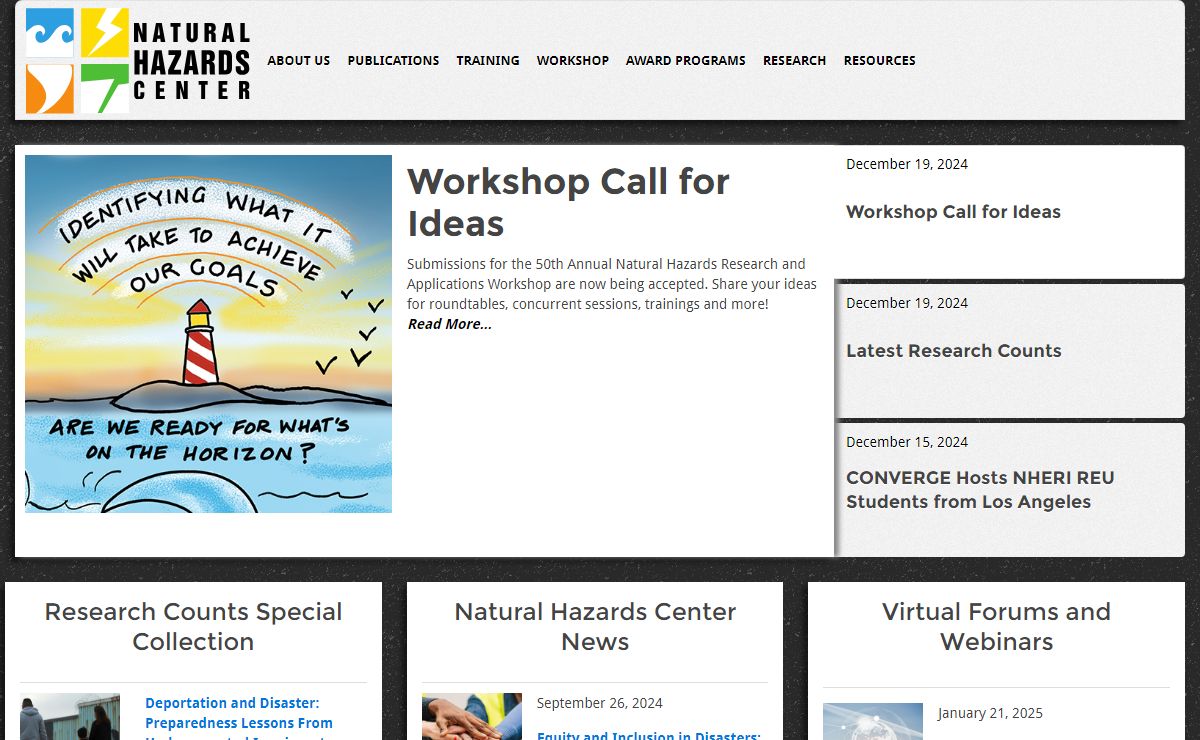Open Research Counts Special Collection heading

tap(193, 626)
